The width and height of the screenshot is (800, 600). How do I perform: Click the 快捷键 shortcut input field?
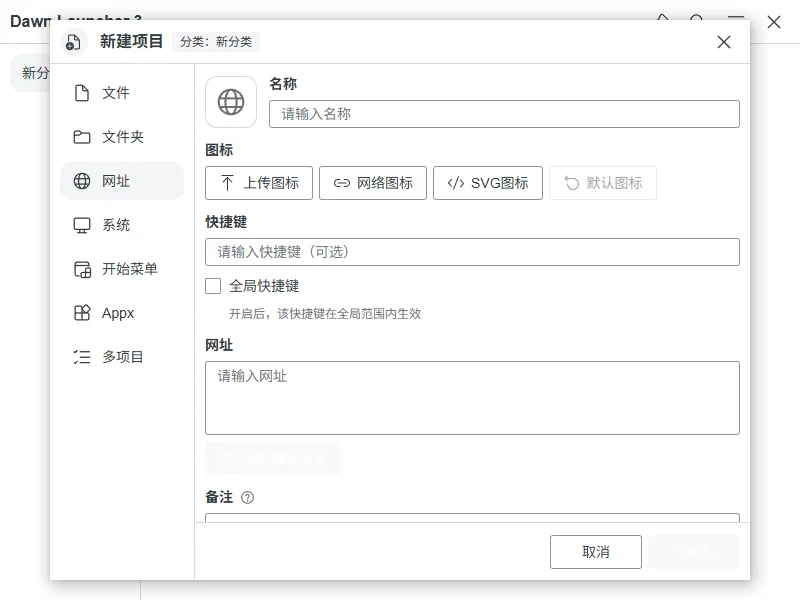tap(472, 252)
